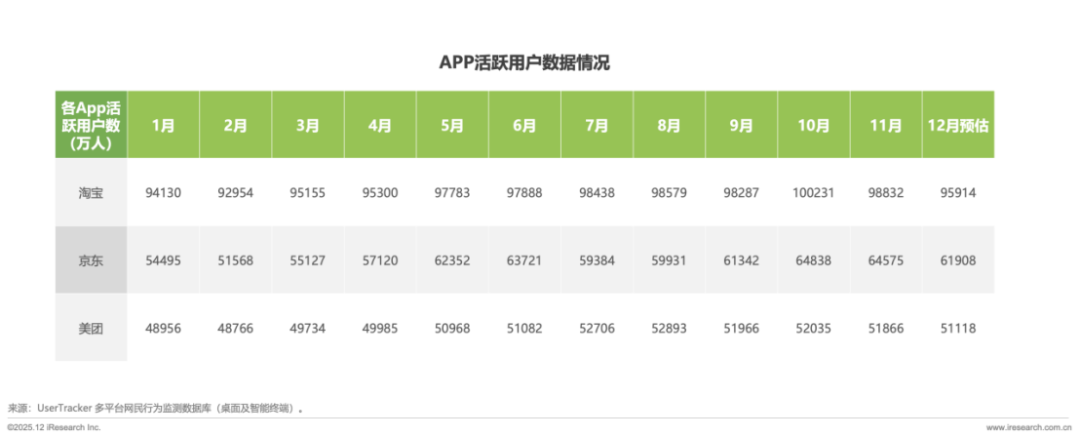Click the ©2025.12 iResearch Inc. copyright text
Image resolution: width=1080 pixels, height=437 pixels.
click(x=54, y=427)
